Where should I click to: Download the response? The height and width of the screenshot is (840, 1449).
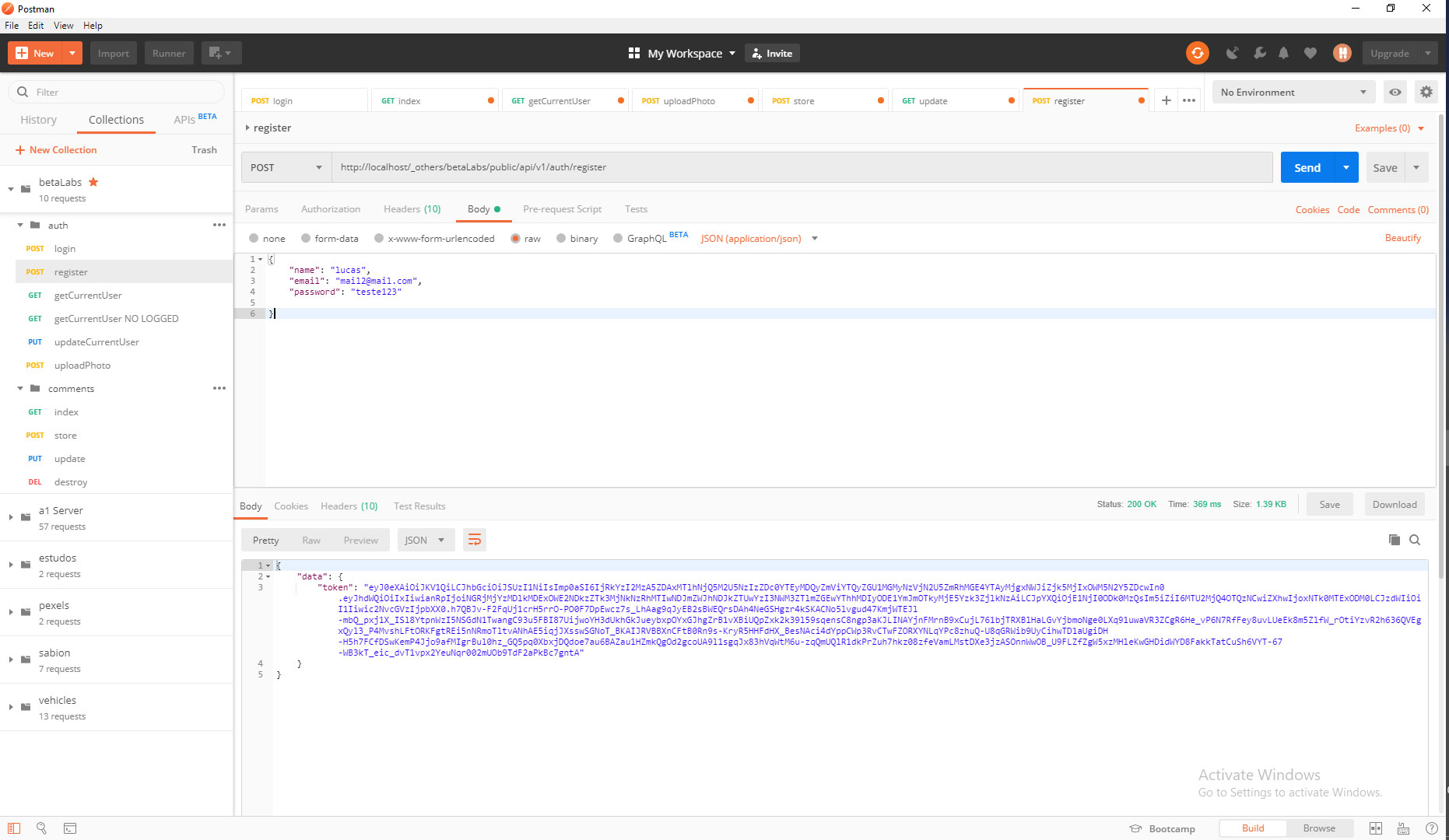pos(1395,504)
